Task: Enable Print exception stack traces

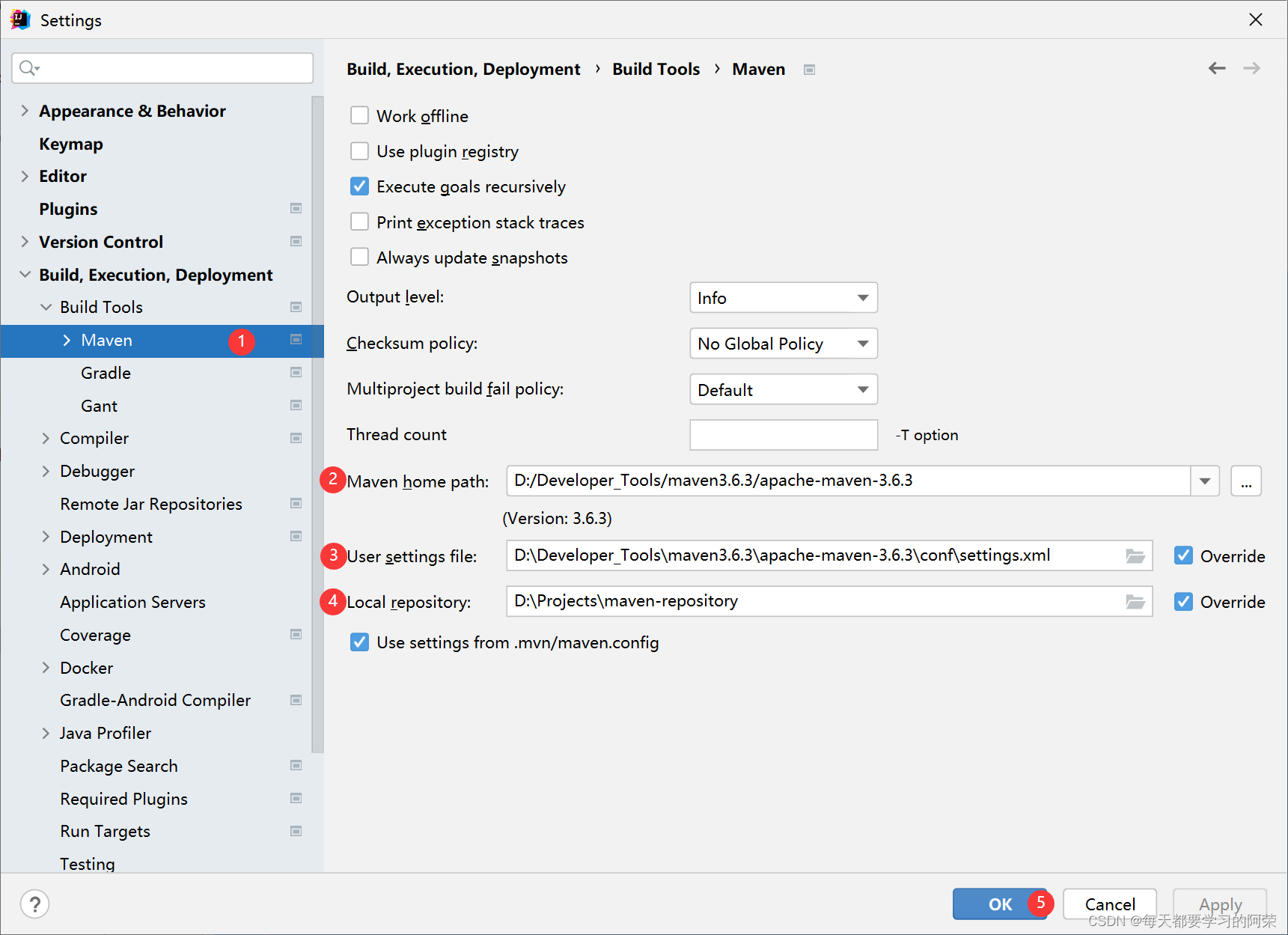Action: [x=359, y=222]
